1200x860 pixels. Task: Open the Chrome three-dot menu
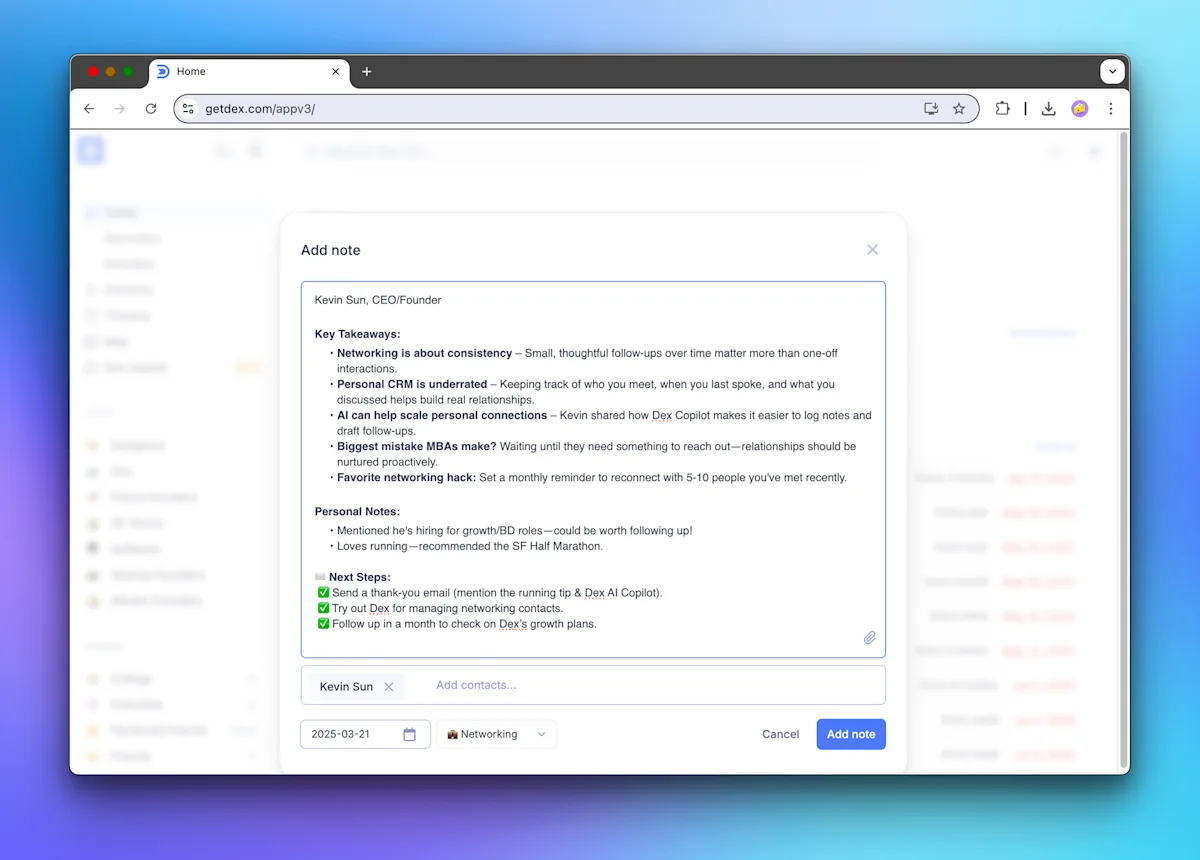pyautogui.click(x=1111, y=109)
